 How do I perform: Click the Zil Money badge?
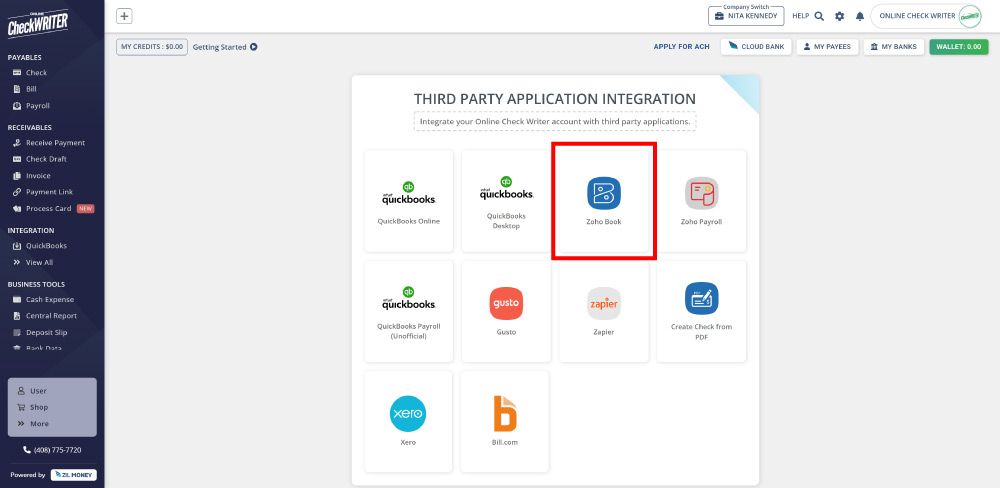click(x=73, y=475)
